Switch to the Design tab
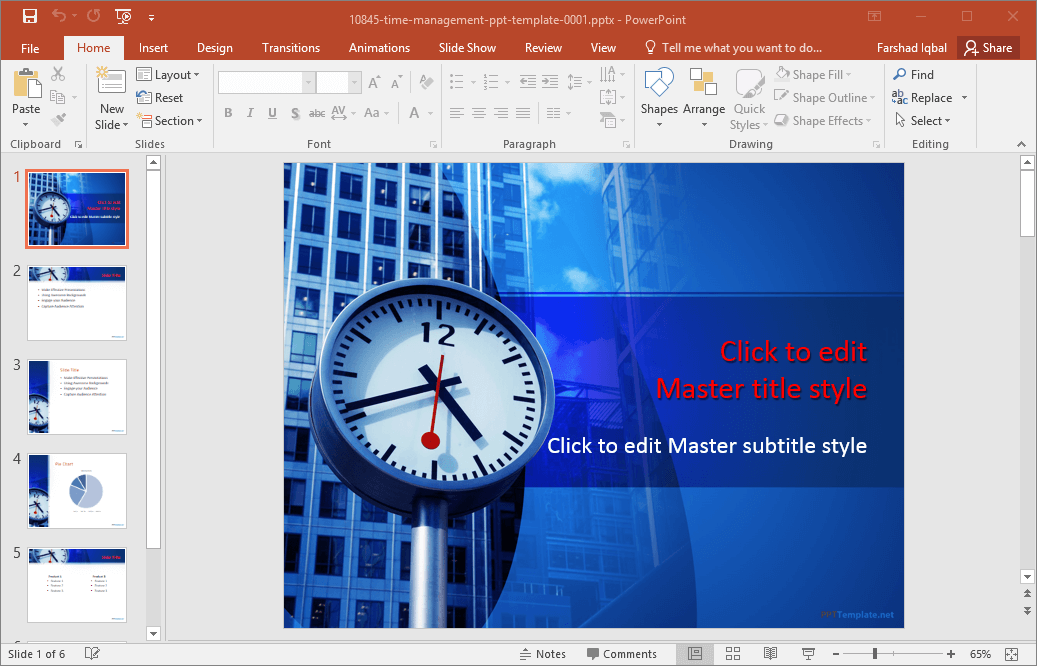The height and width of the screenshot is (666, 1037). tap(214, 48)
